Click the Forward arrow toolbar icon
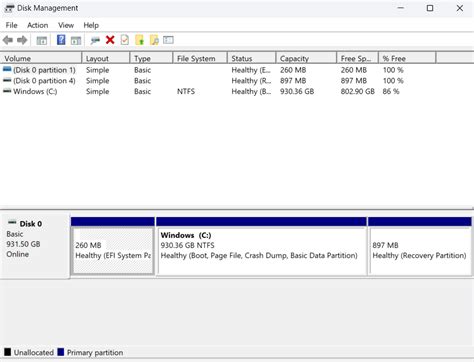 [22, 40]
